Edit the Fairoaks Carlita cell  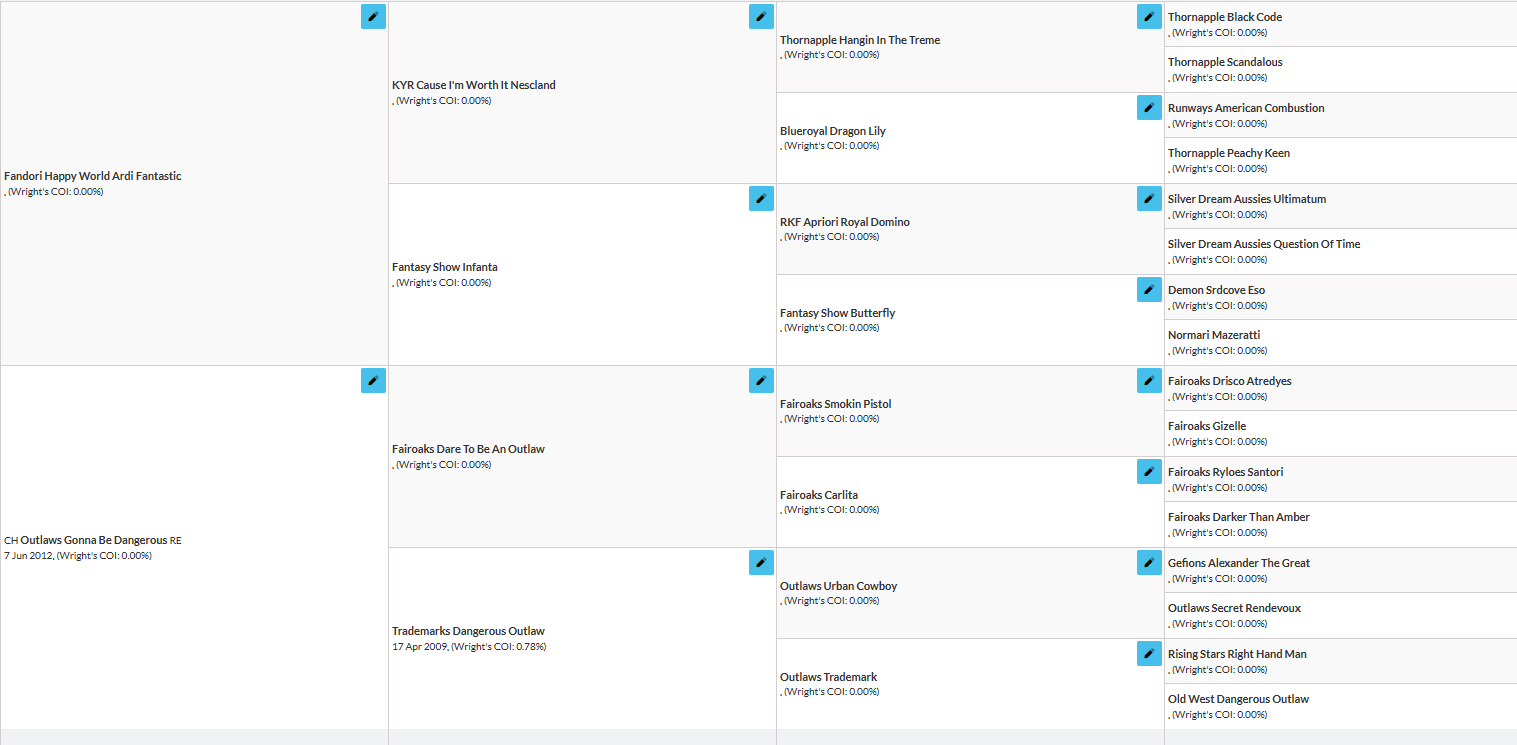coord(1149,471)
